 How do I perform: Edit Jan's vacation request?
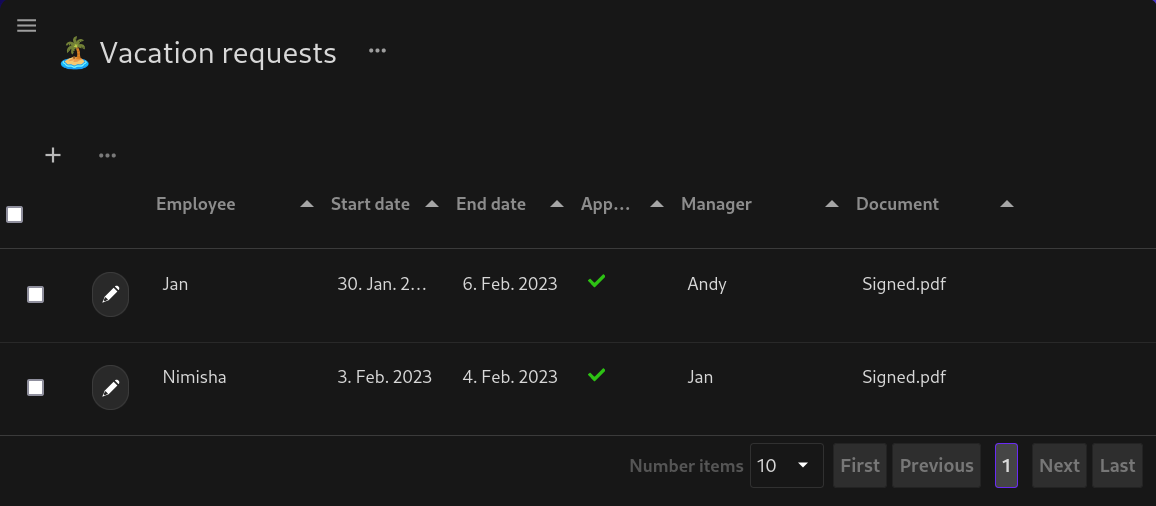[x=110, y=294]
